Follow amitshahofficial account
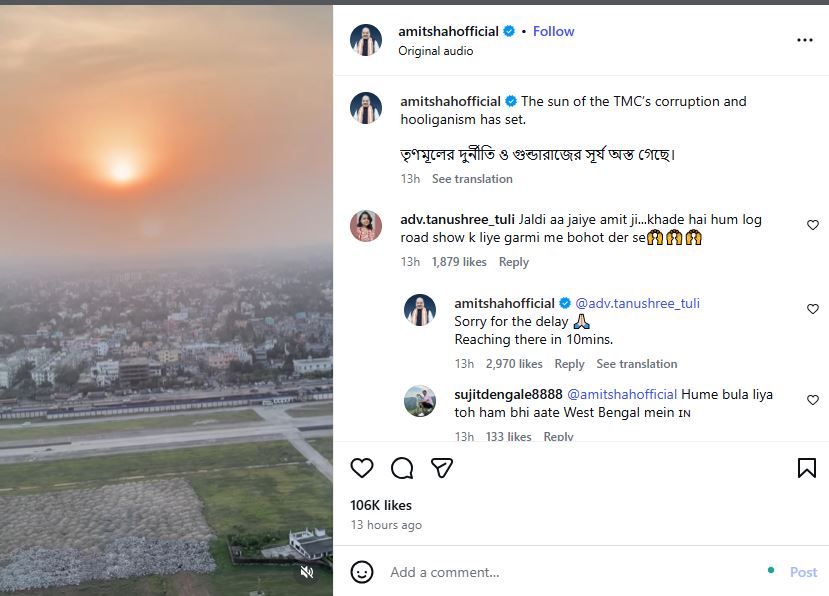829x596 pixels. point(553,31)
